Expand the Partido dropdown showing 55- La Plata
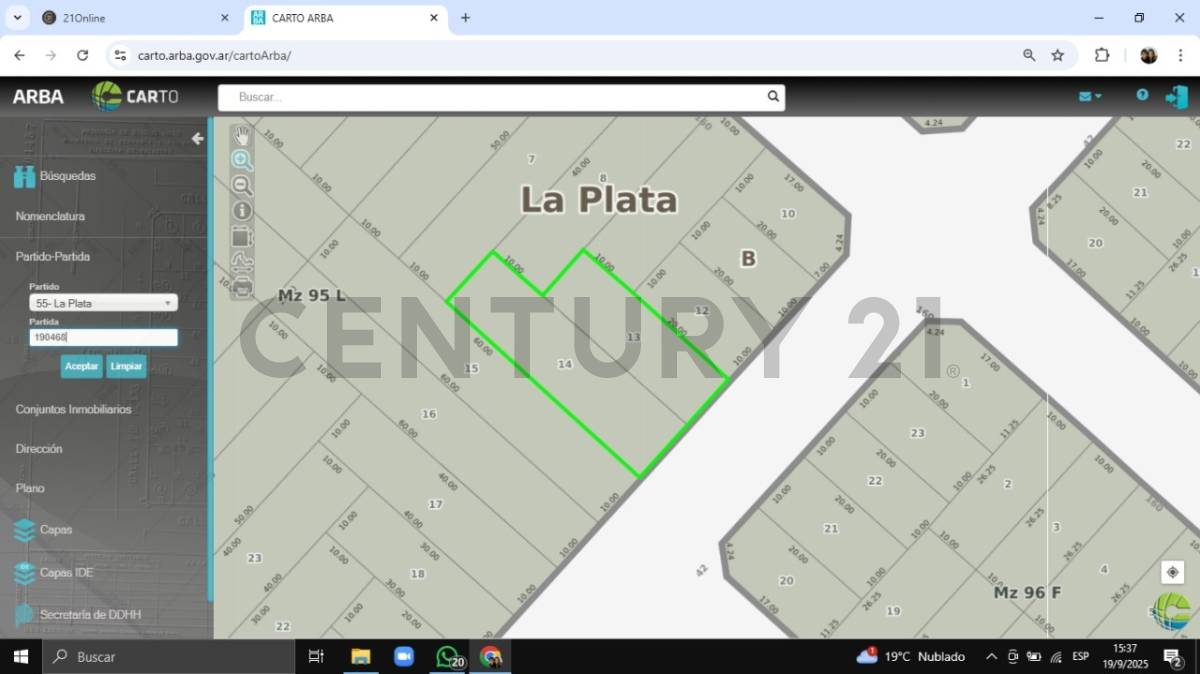This screenshot has height=674, width=1200. pos(103,302)
